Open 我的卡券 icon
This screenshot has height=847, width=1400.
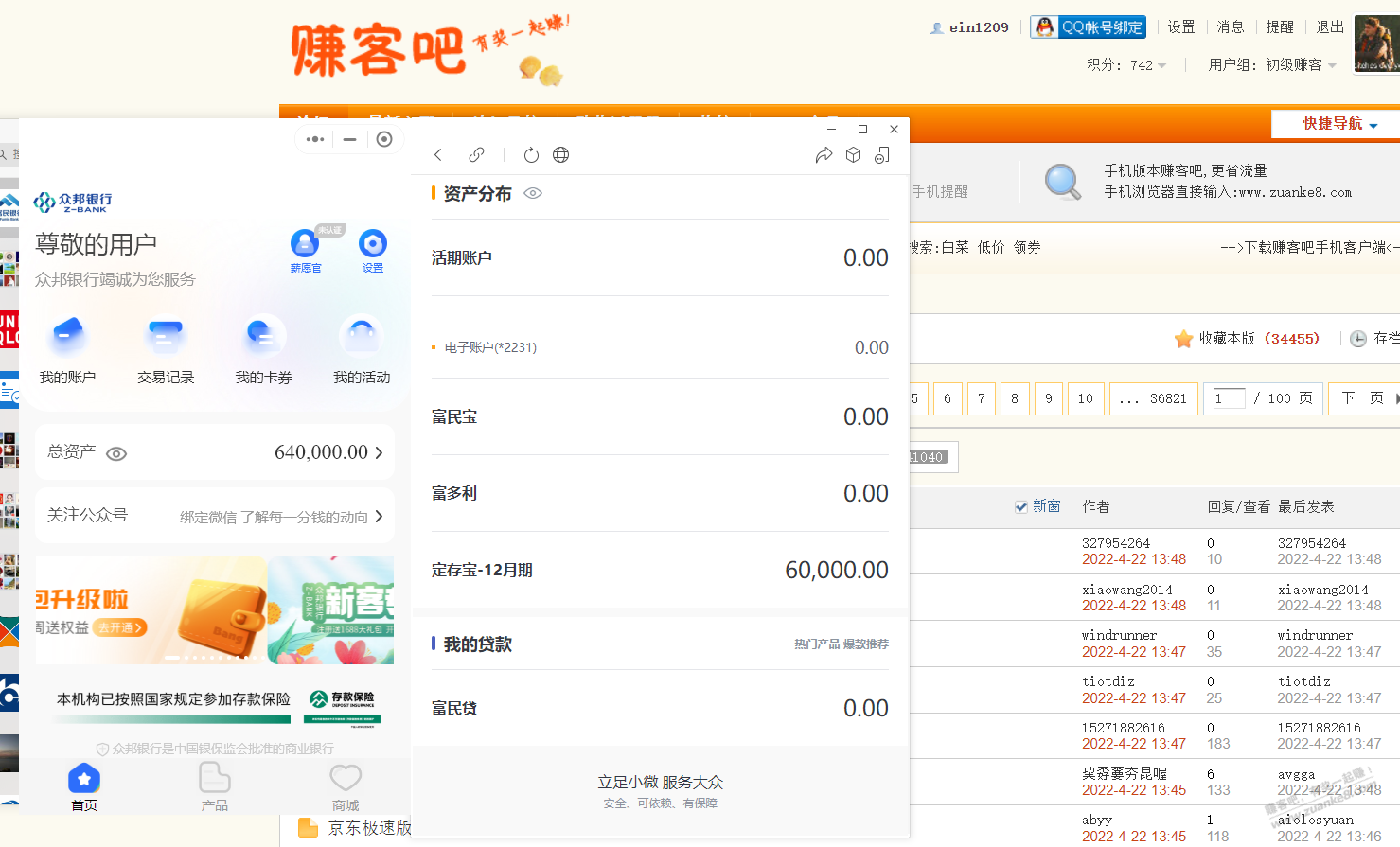tap(263, 335)
